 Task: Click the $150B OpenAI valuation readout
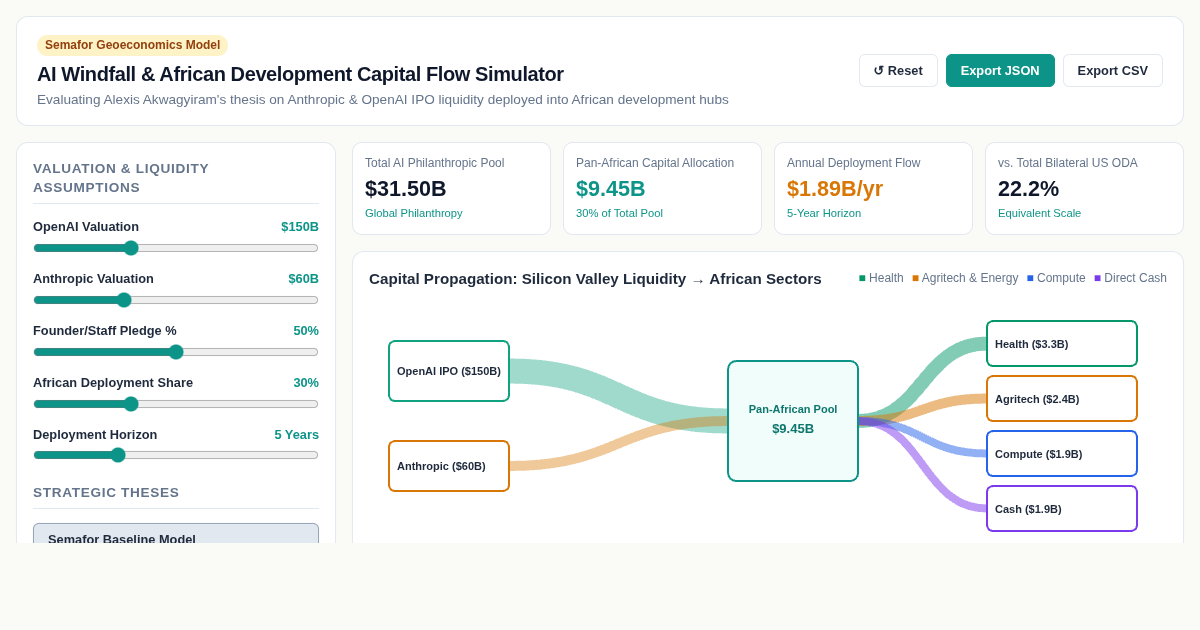(x=300, y=227)
